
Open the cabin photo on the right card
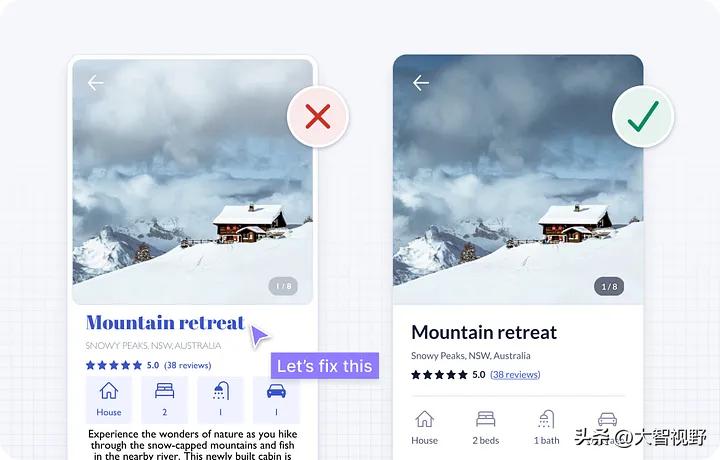click(518, 180)
